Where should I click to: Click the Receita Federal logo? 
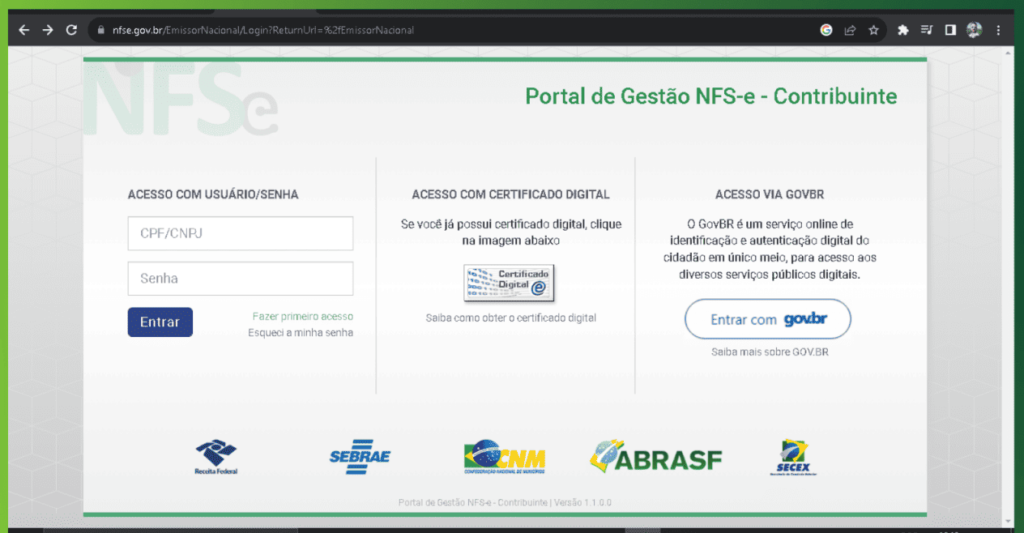click(x=216, y=457)
